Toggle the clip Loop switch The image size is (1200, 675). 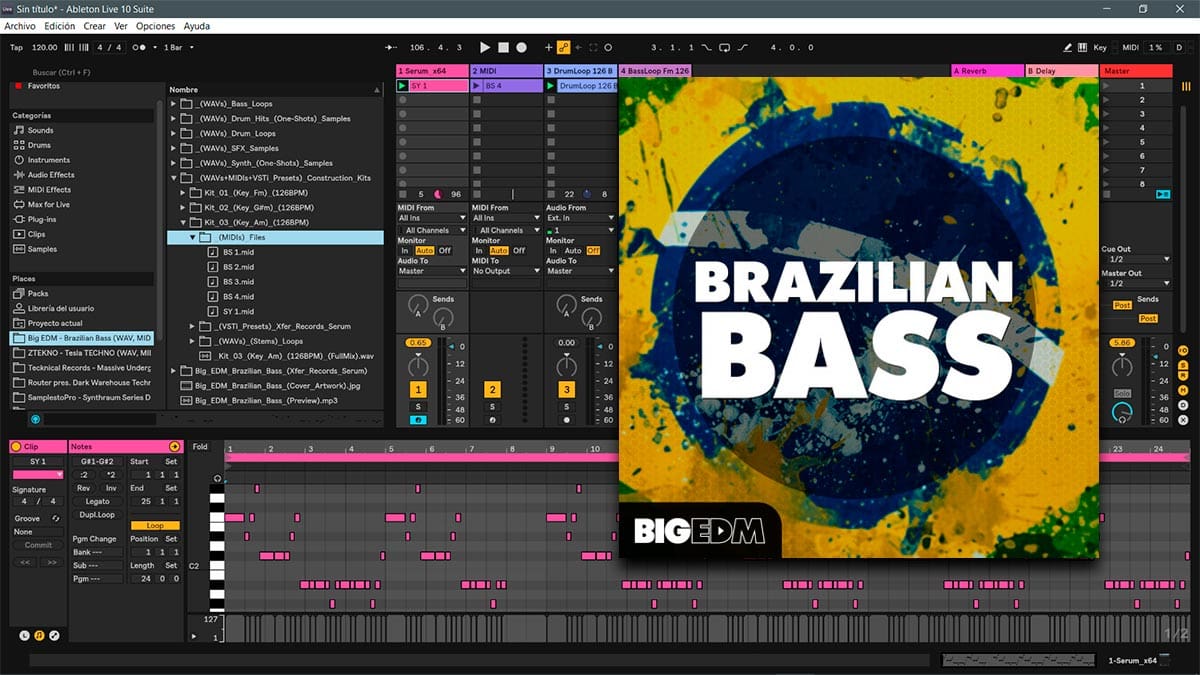155,525
